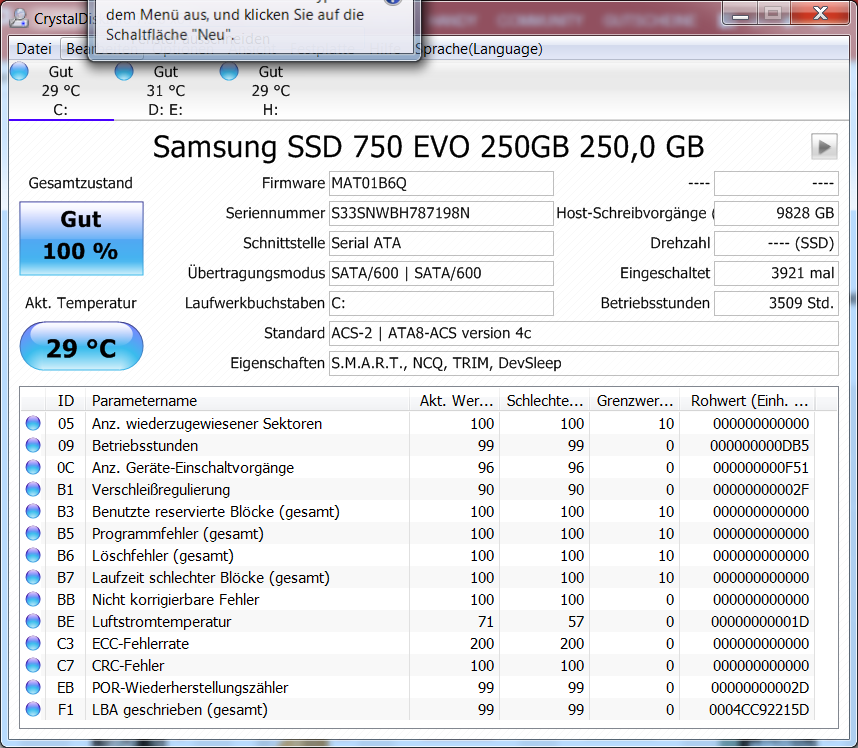
Task: Select the C: drive tab
Action: pyautogui.click(x=61, y=90)
